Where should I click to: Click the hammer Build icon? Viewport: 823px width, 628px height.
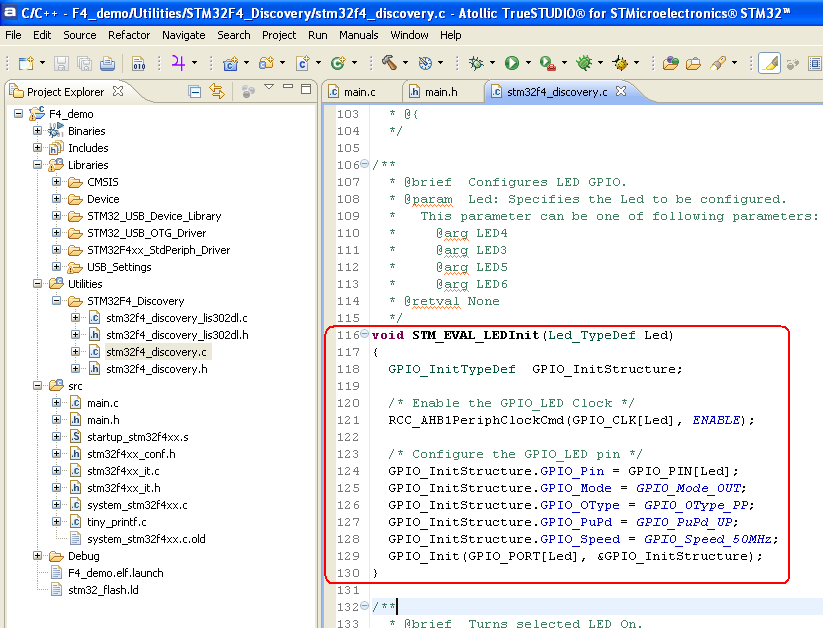pos(389,63)
